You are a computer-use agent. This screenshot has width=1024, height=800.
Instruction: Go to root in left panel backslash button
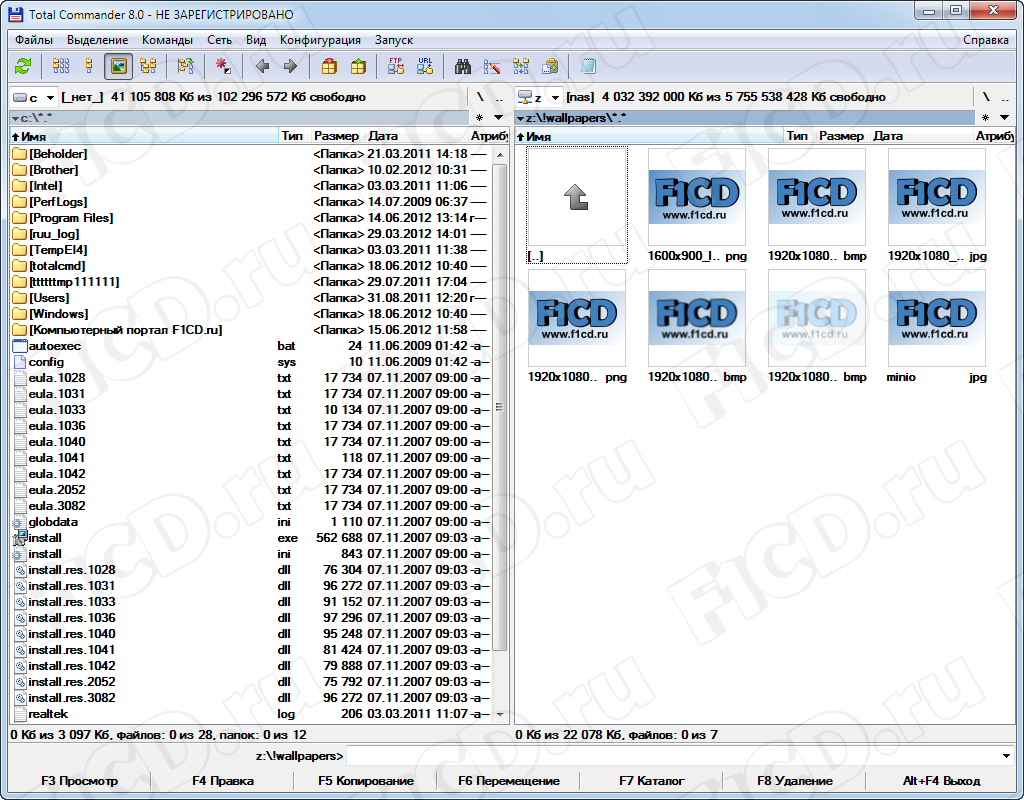click(x=480, y=97)
